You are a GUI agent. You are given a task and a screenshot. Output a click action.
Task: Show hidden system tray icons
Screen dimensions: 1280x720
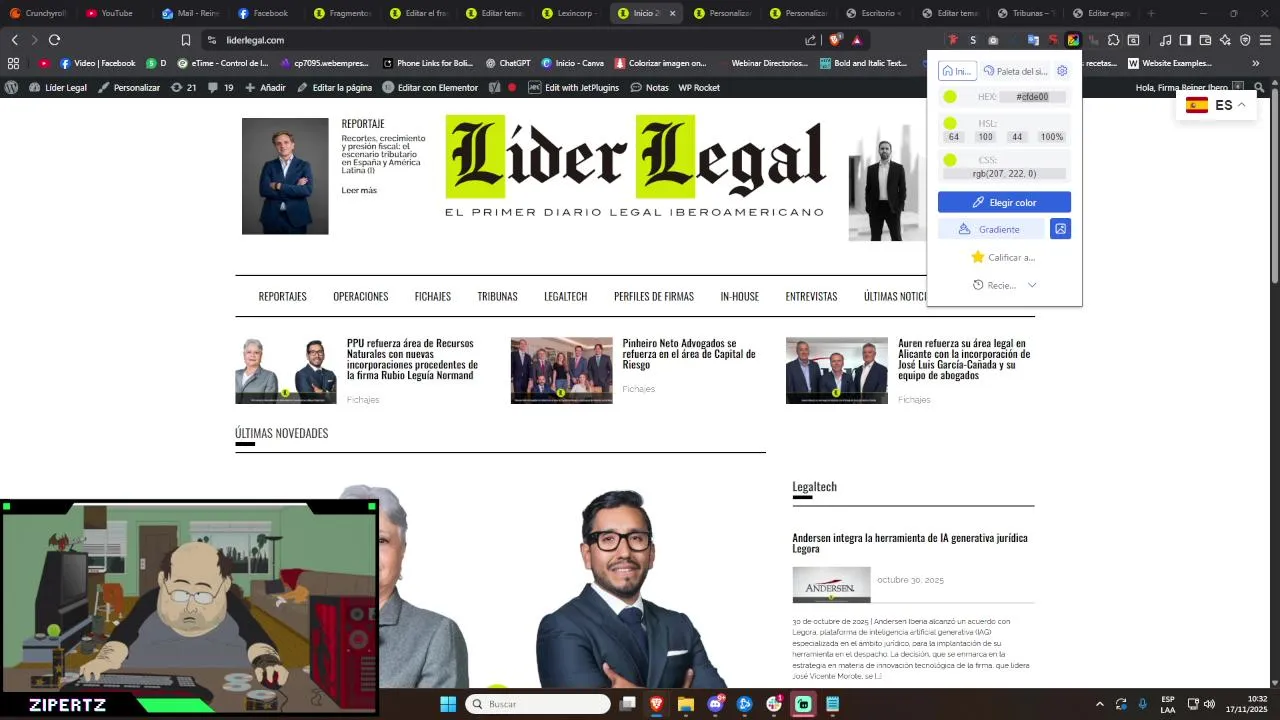click(1100, 704)
